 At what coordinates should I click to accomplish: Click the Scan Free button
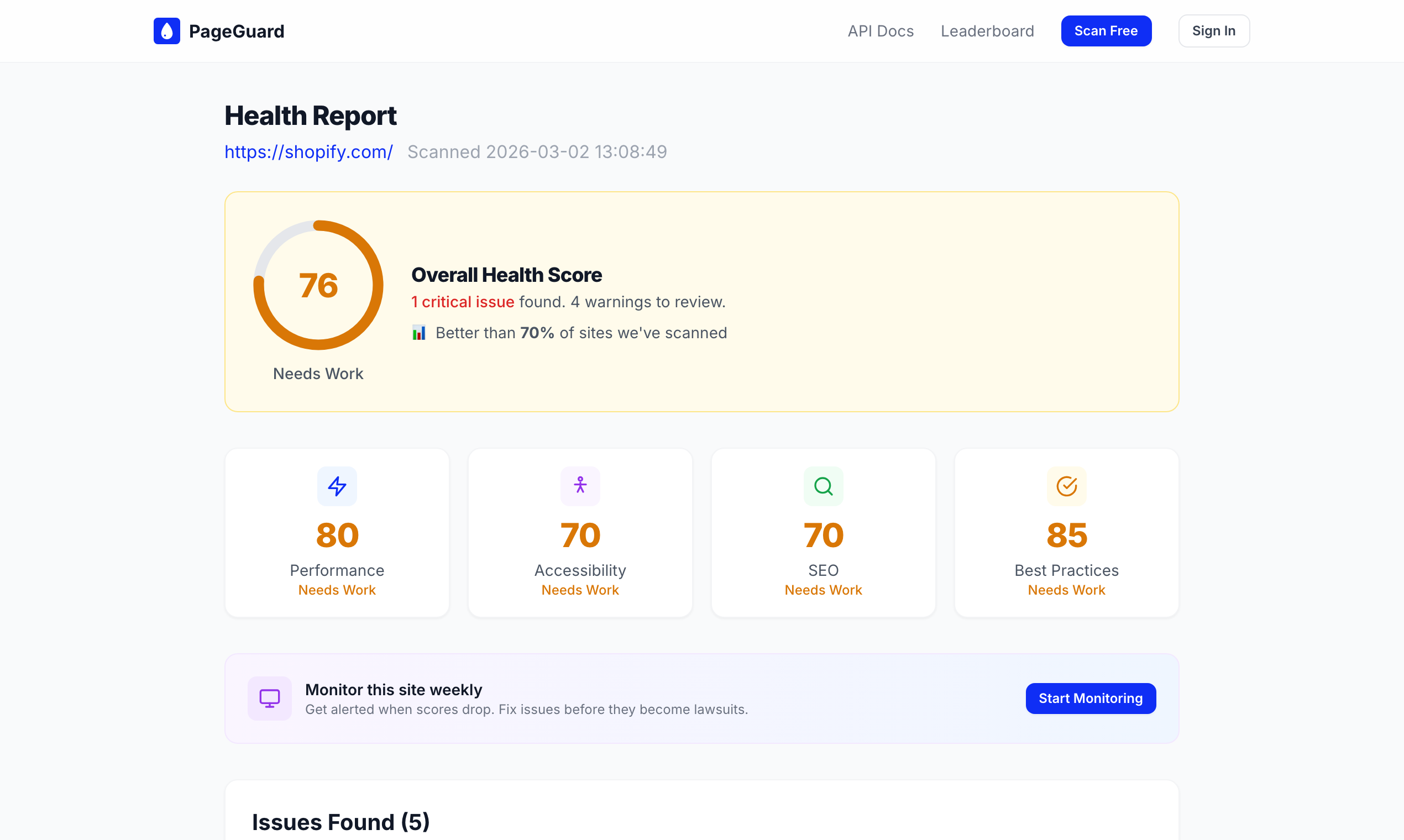(x=1106, y=30)
